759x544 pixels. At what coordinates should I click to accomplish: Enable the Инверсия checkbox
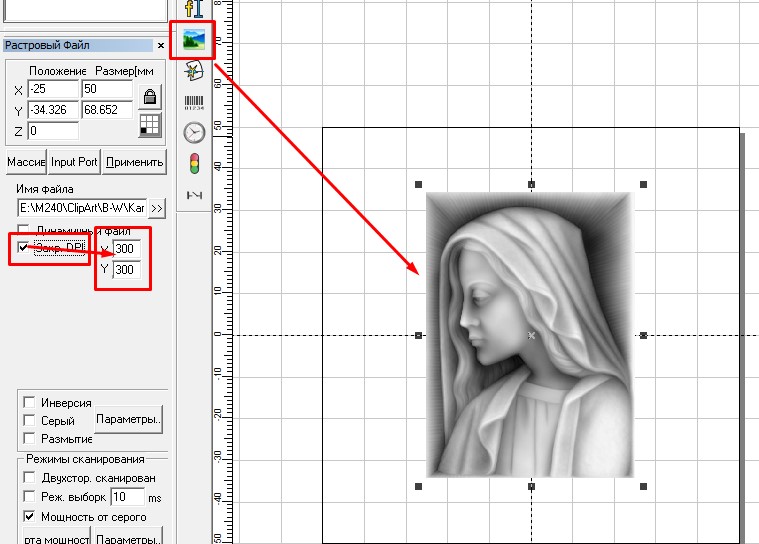tap(29, 402)
